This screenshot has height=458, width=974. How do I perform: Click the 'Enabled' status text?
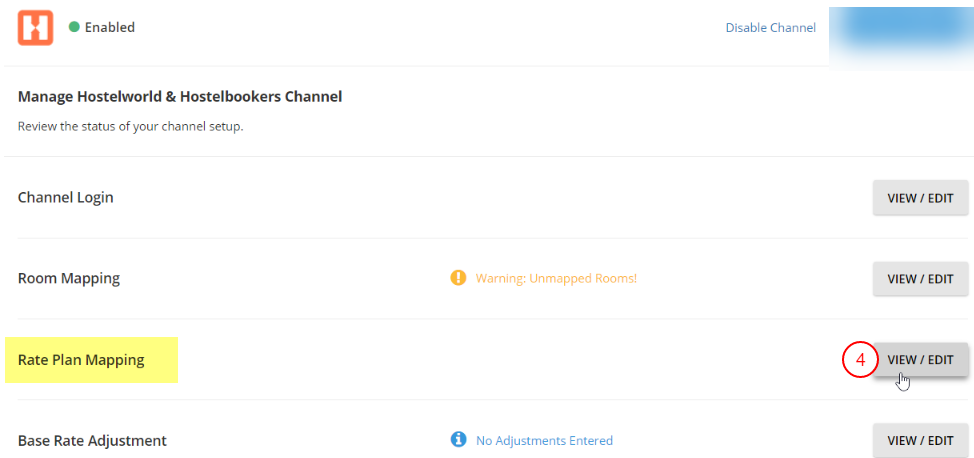click(110, 27)
